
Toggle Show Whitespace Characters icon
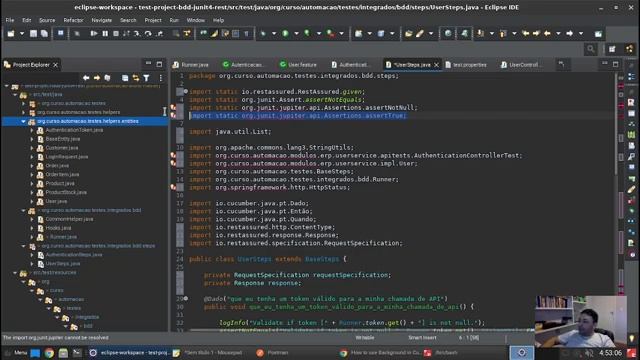click(x=246, y=33)
